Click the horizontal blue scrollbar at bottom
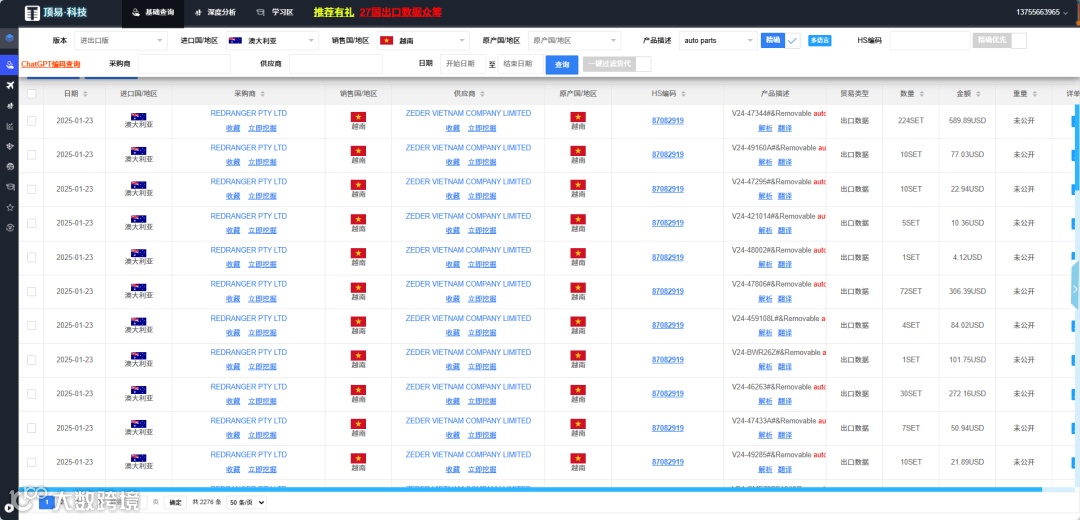The width and height of the screenshot is (1080, 520). coord(530,490)
